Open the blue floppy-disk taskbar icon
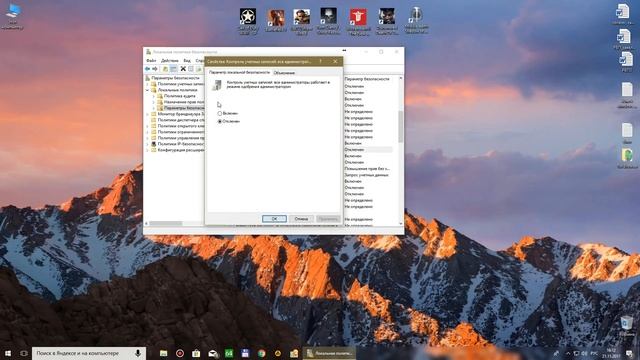This screenshot has width=640, height=360. point(245,353)
